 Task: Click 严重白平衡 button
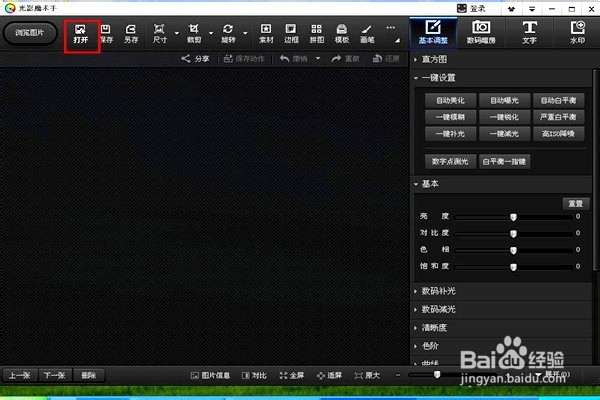tap(558, 117)
